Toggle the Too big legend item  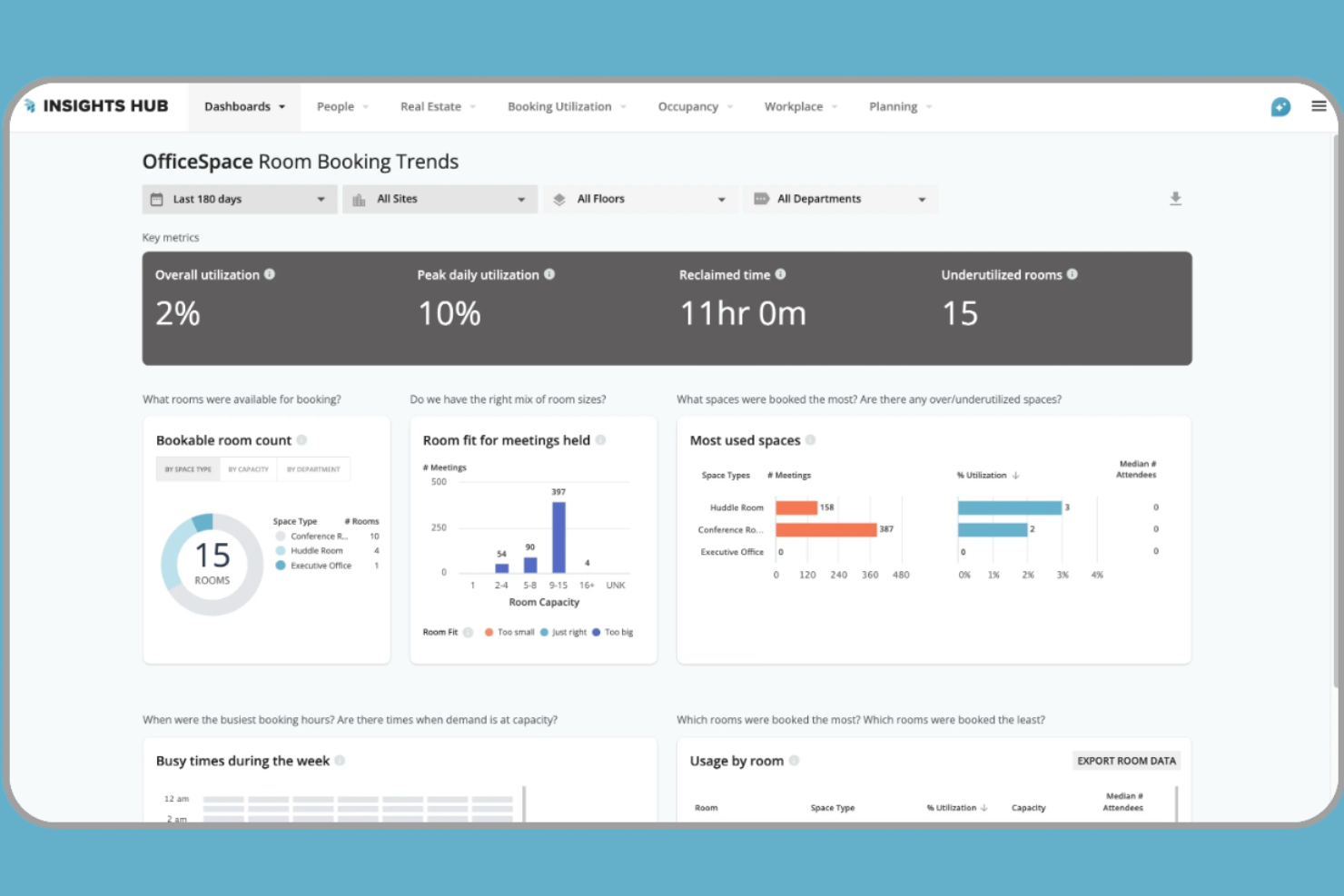[612, 633]
